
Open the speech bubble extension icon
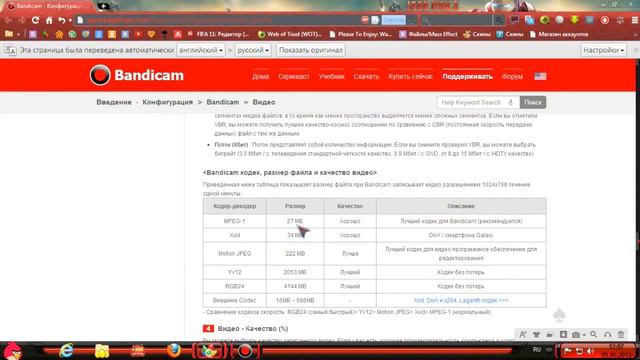point(515,20)
